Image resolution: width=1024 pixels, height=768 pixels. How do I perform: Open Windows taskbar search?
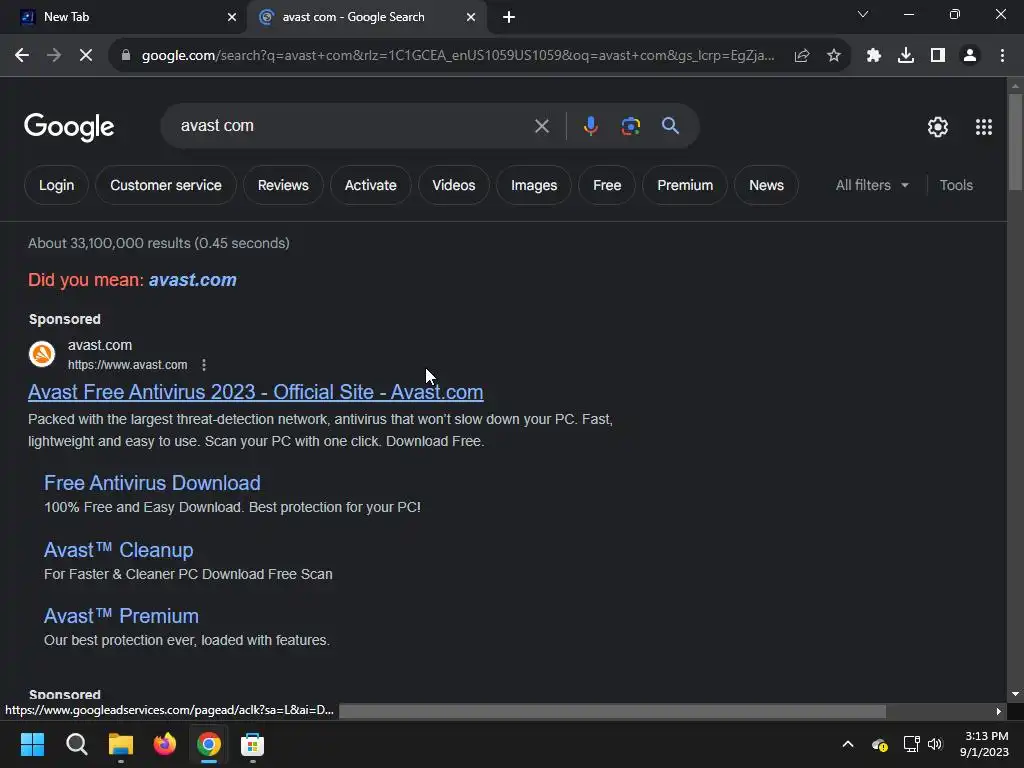(x=76, y=744)
